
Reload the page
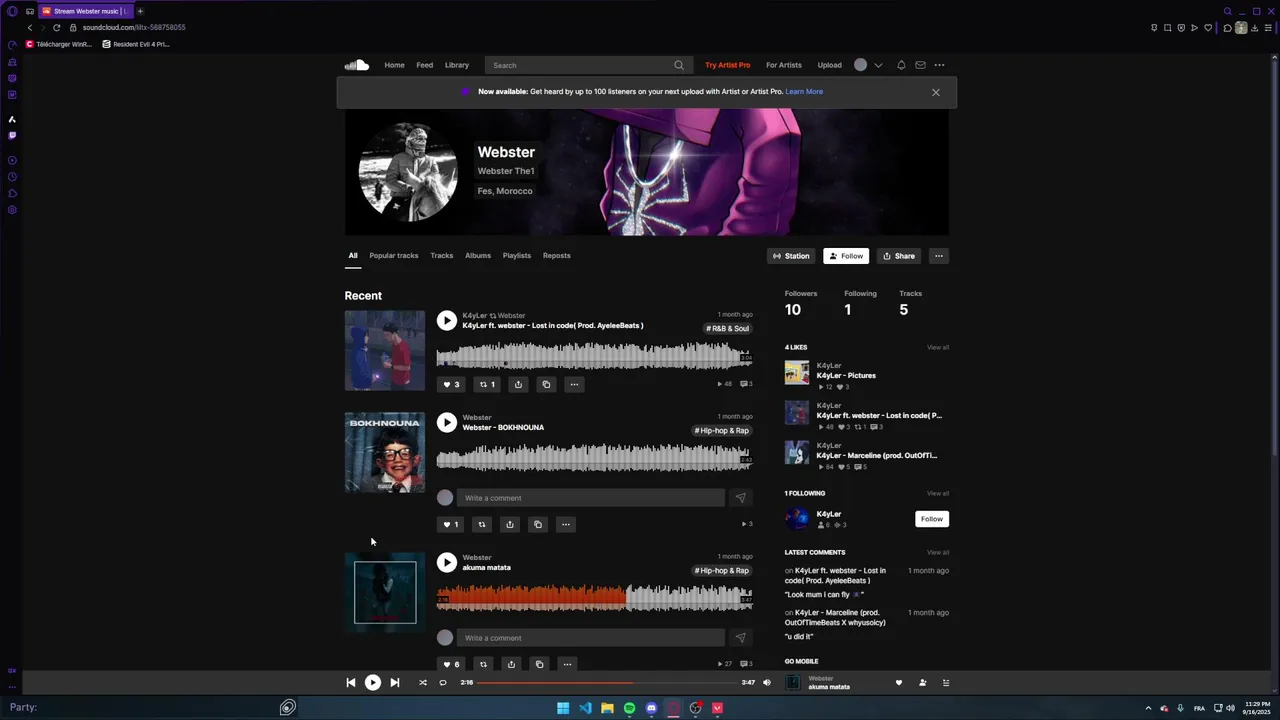pyautogui.click(x=57, y=27)
